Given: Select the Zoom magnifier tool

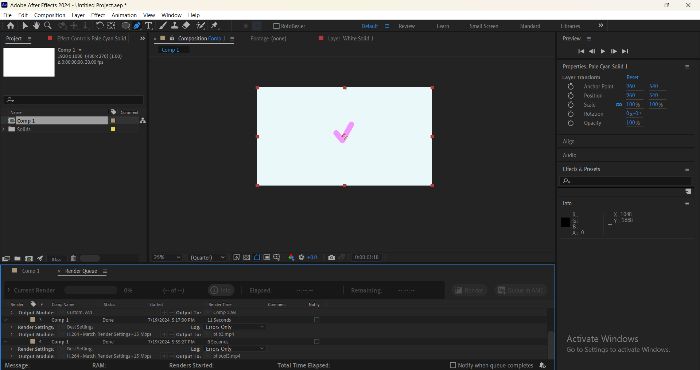Looking at the screenshot, I should 47,26.
